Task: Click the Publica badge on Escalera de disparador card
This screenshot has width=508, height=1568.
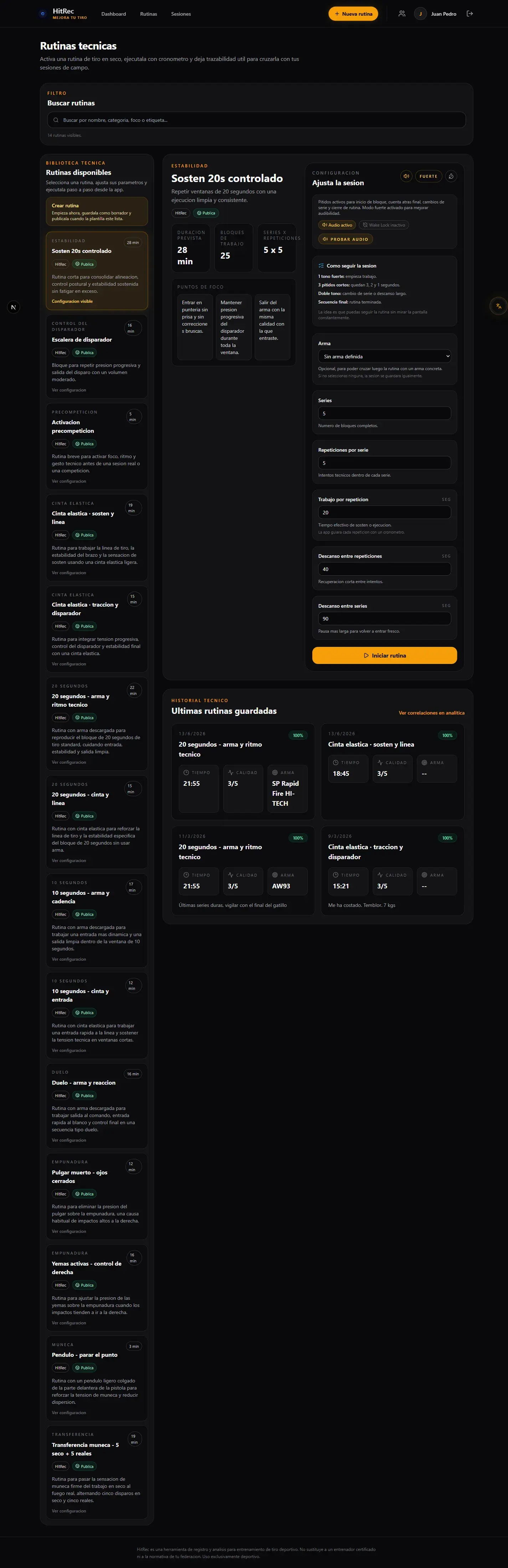Action: [x=85, y=352]
